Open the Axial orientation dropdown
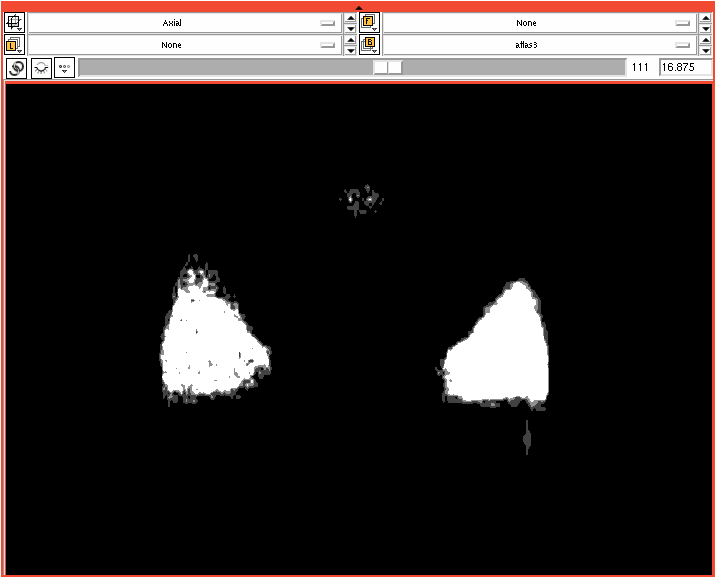 click(x=185, y=23)
